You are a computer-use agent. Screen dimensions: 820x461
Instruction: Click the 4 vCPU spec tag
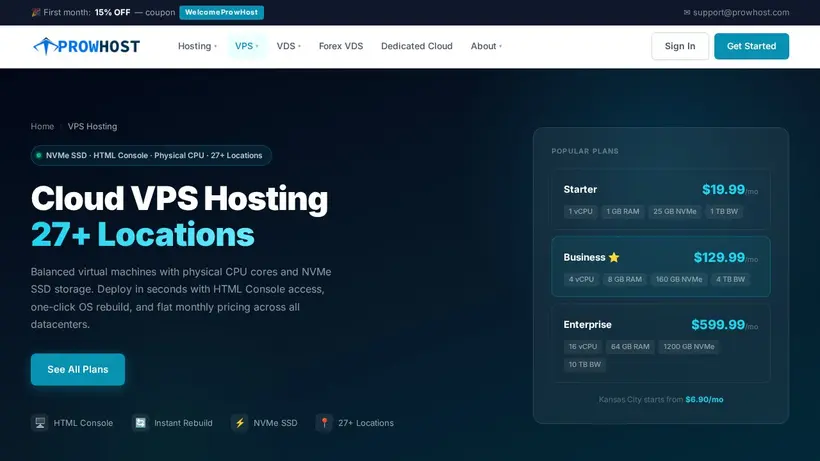point(581,280)
